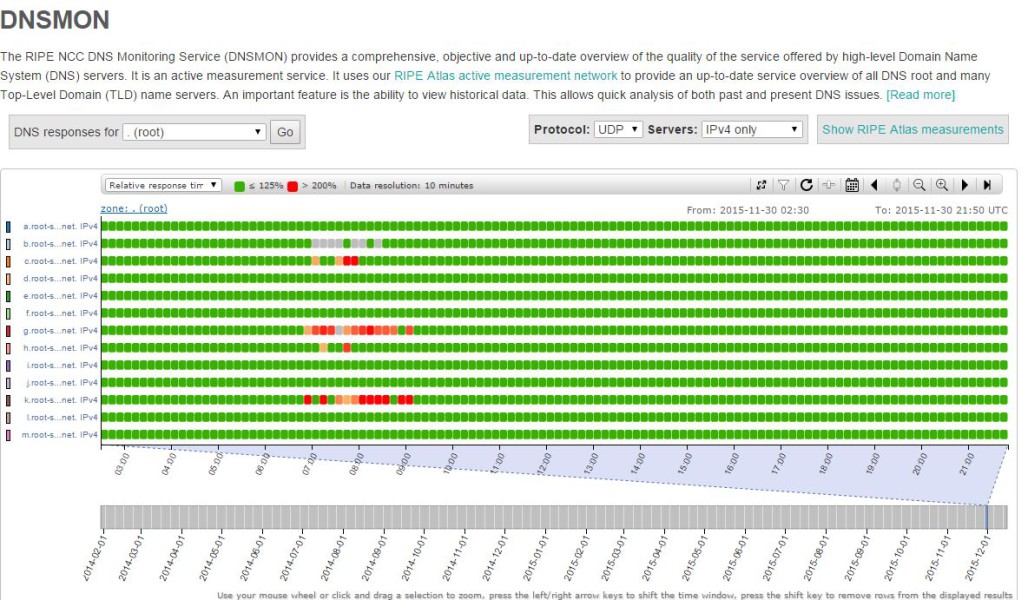The height and width of the screenshot is (600, 1028).
Task: Open the funnel filter tool
Action: (x=783, y=185)
